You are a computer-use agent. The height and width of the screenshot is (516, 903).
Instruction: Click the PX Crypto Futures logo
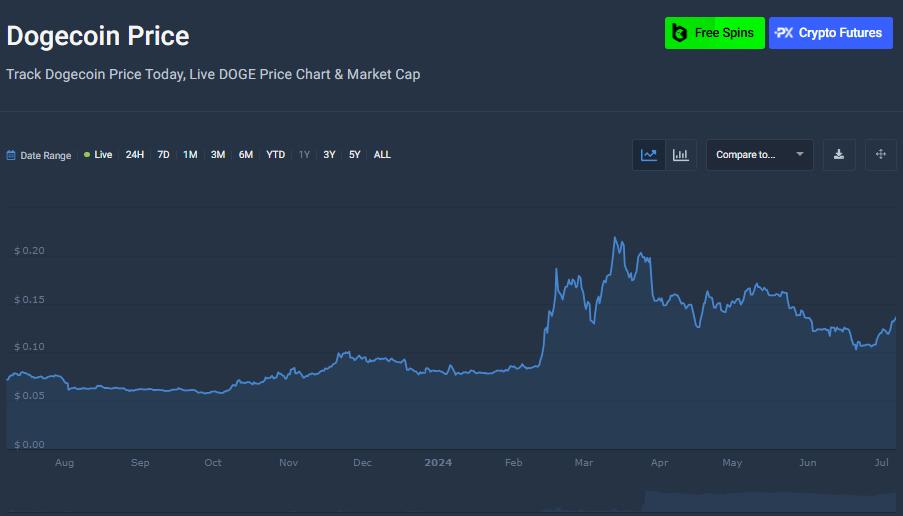click(785, 33)
